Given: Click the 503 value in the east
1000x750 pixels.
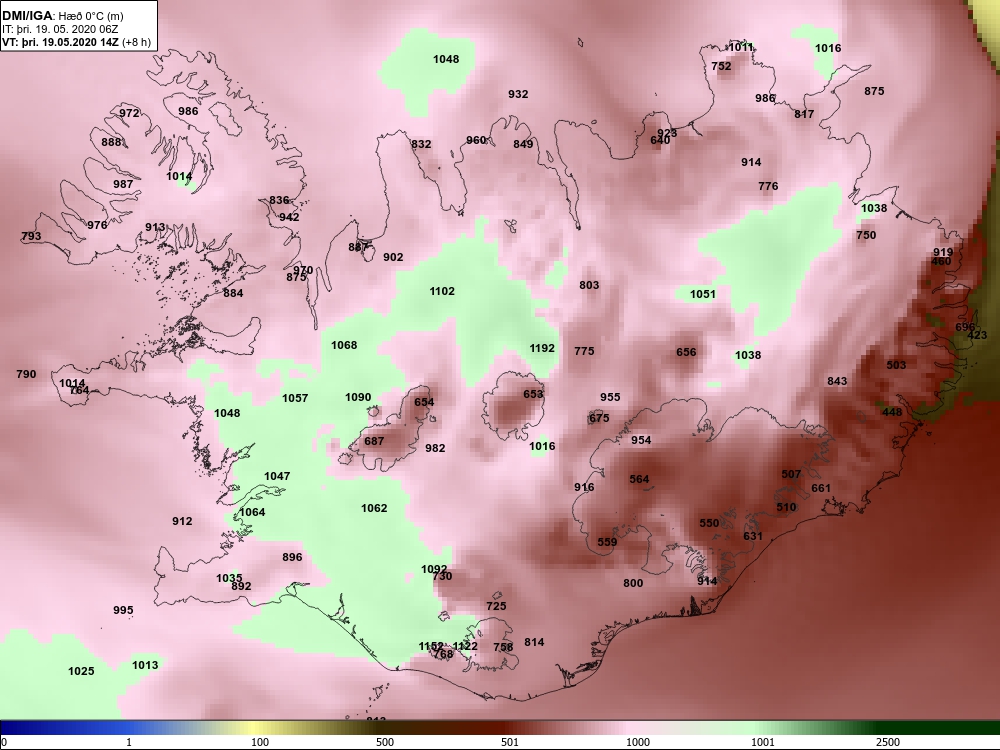Looking at the screenshot, I should (896, 365).
